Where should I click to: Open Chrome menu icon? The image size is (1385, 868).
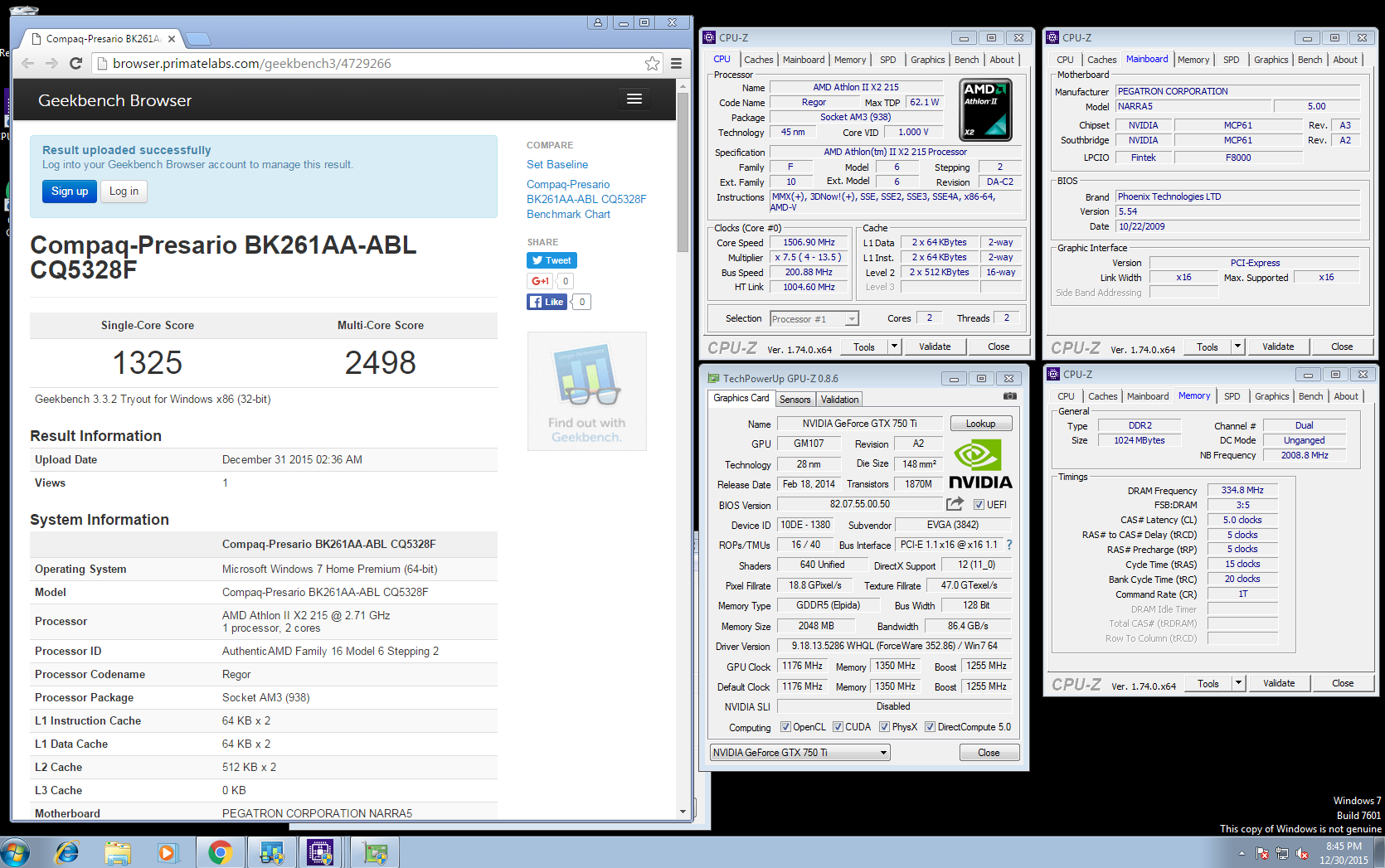click(677, 64)
